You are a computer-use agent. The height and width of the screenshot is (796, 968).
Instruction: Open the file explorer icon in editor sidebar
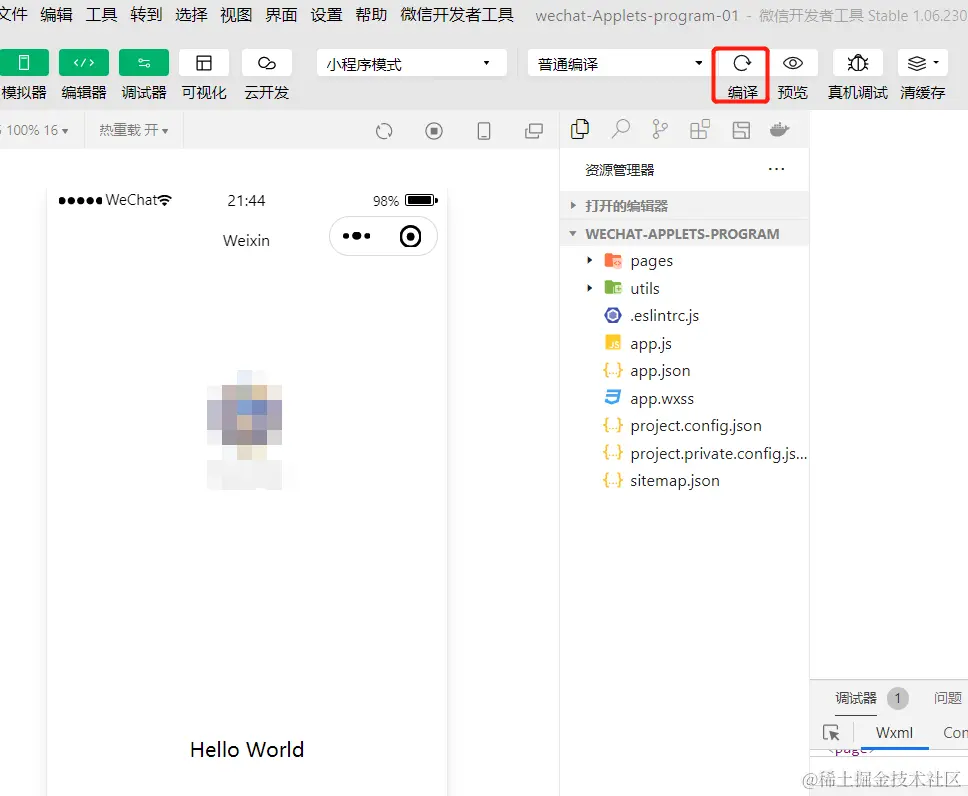point(580,130)
